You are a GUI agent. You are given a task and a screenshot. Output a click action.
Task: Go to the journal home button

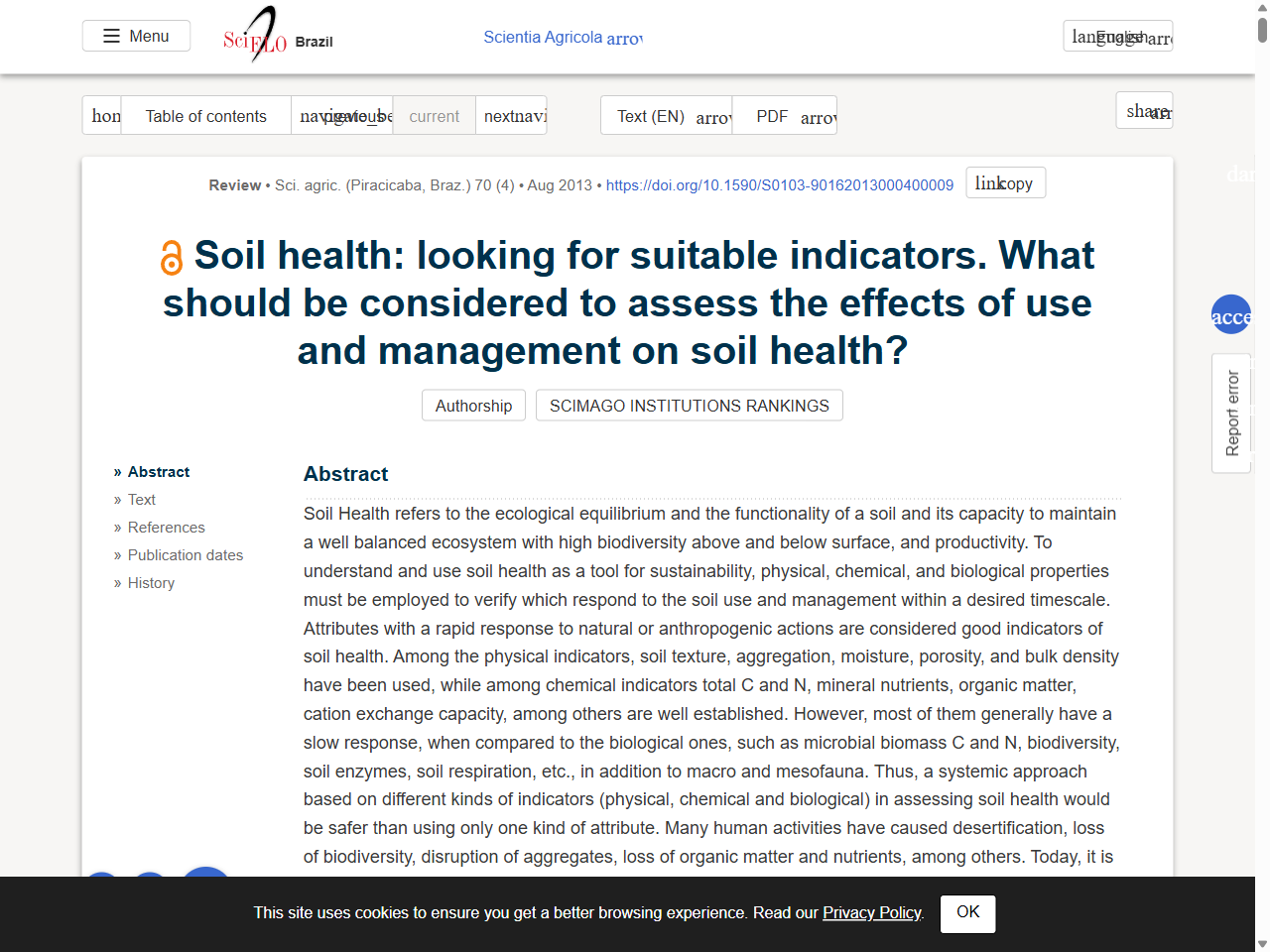pos(102,115)
